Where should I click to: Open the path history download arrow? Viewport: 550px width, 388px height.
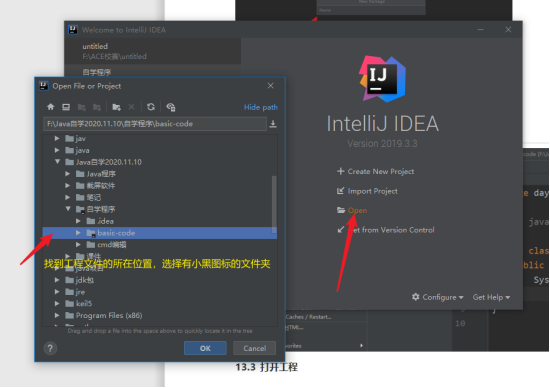point(273,124)
